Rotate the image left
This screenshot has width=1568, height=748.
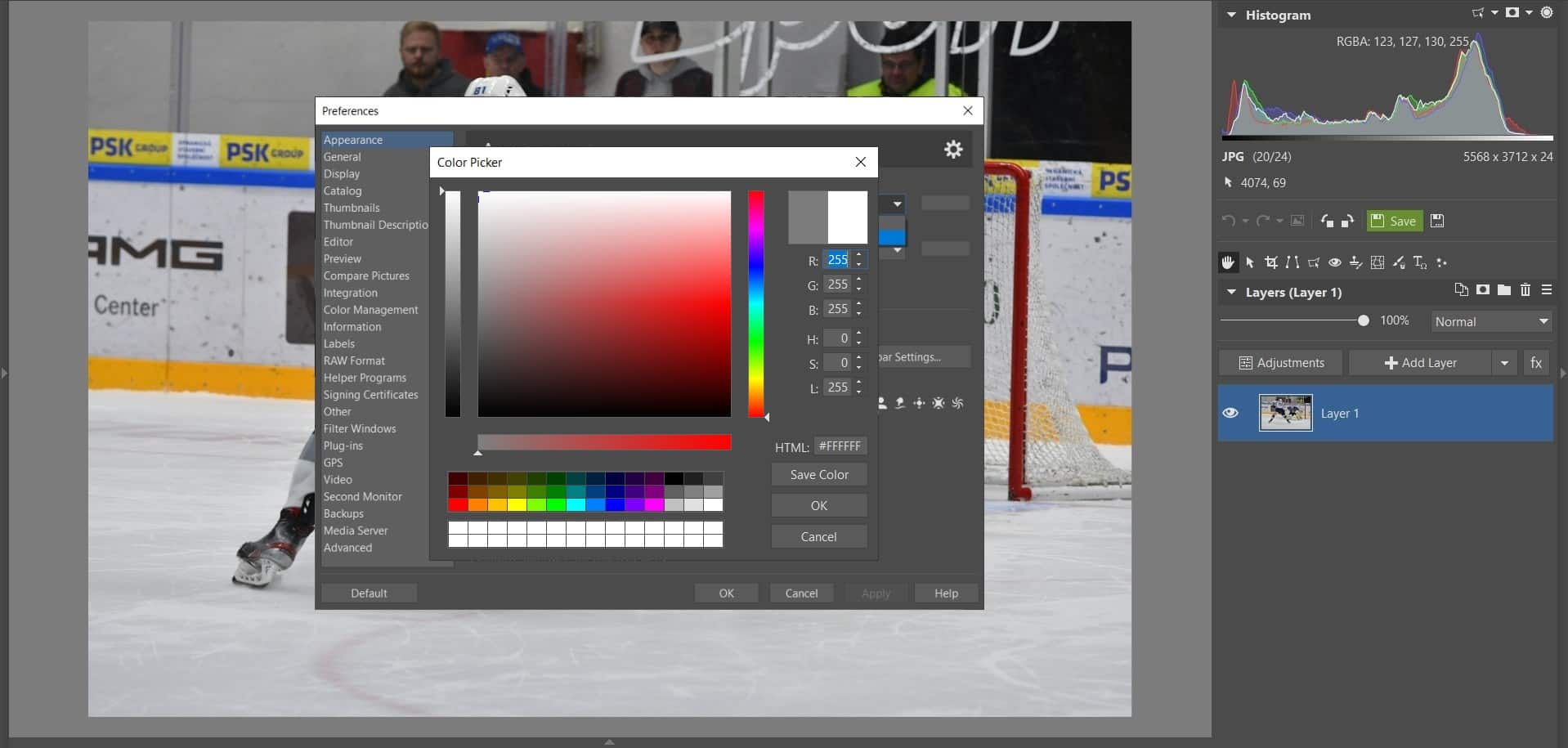click(1327, 221)
